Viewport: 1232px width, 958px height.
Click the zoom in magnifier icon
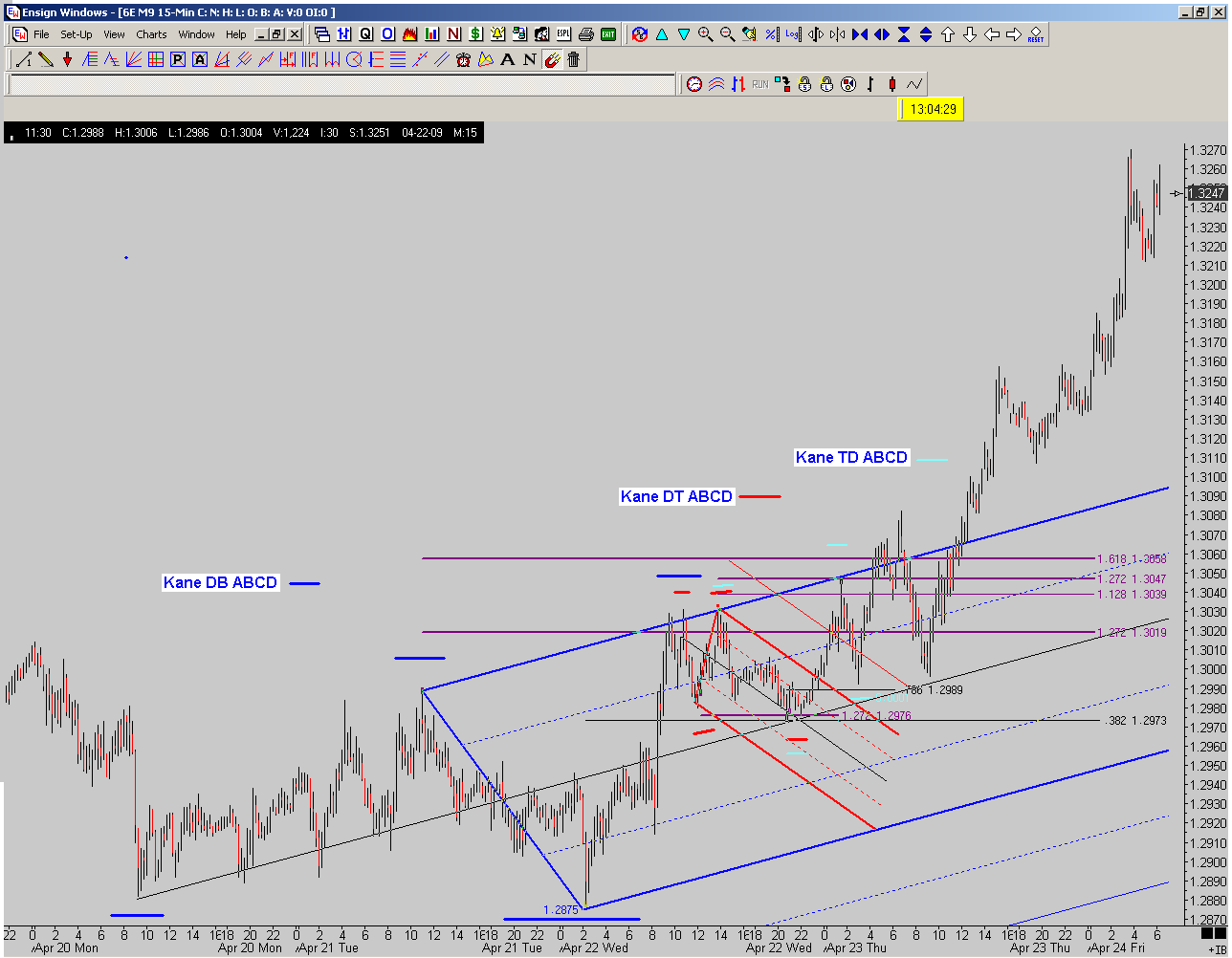pos(705,34)
